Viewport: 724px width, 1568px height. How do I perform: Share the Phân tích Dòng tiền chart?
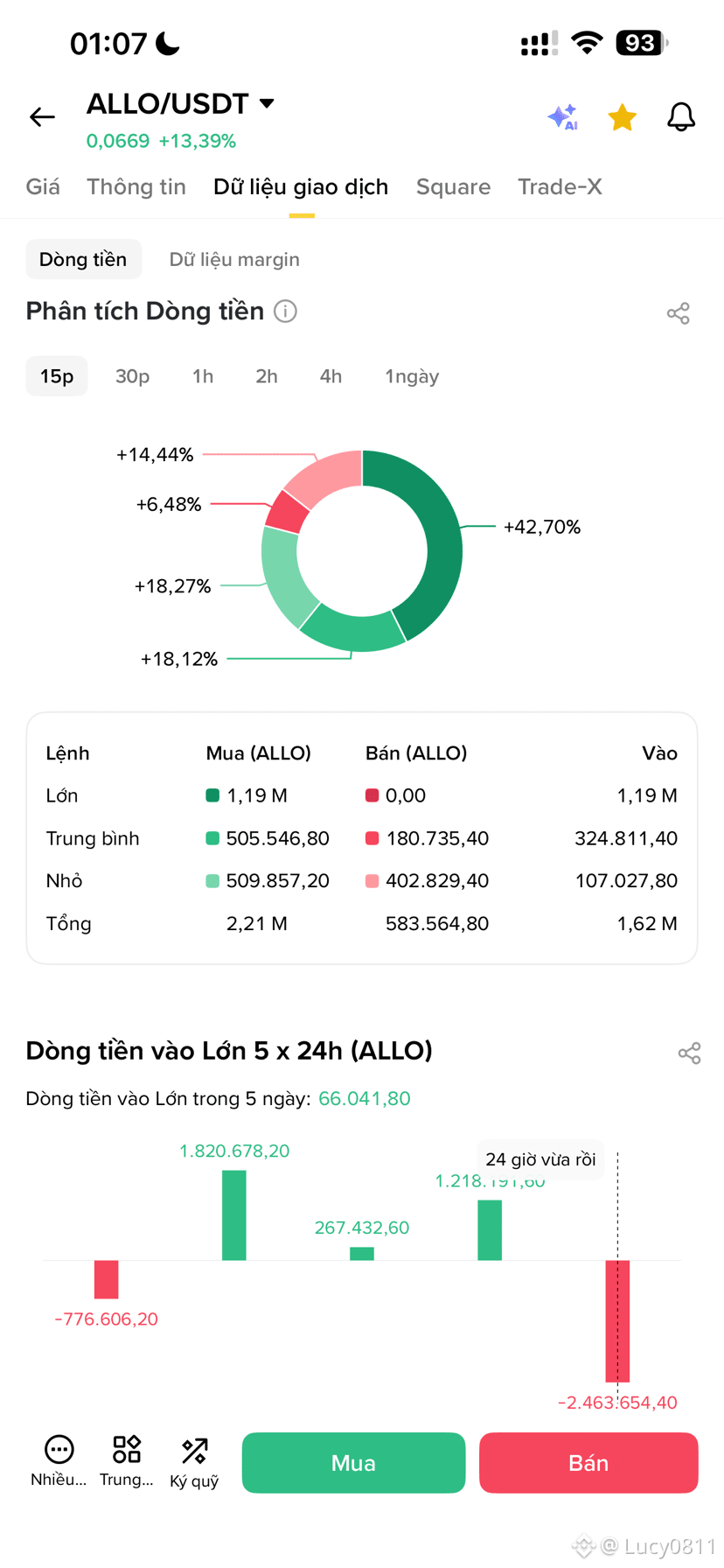click(679, 313)
